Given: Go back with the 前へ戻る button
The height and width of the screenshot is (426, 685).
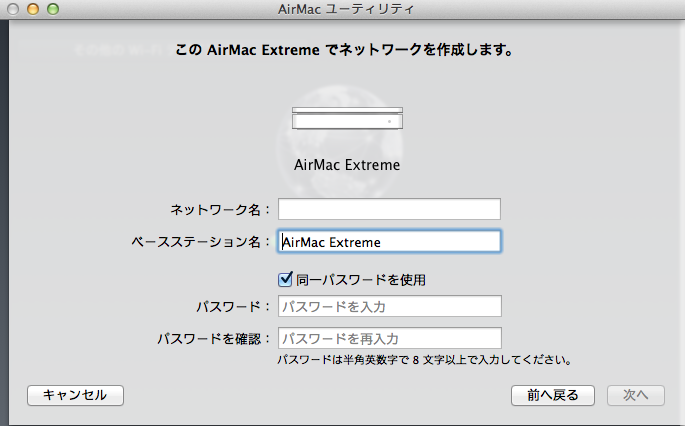Looking at the screenshot, I should (x=552, y=395).
